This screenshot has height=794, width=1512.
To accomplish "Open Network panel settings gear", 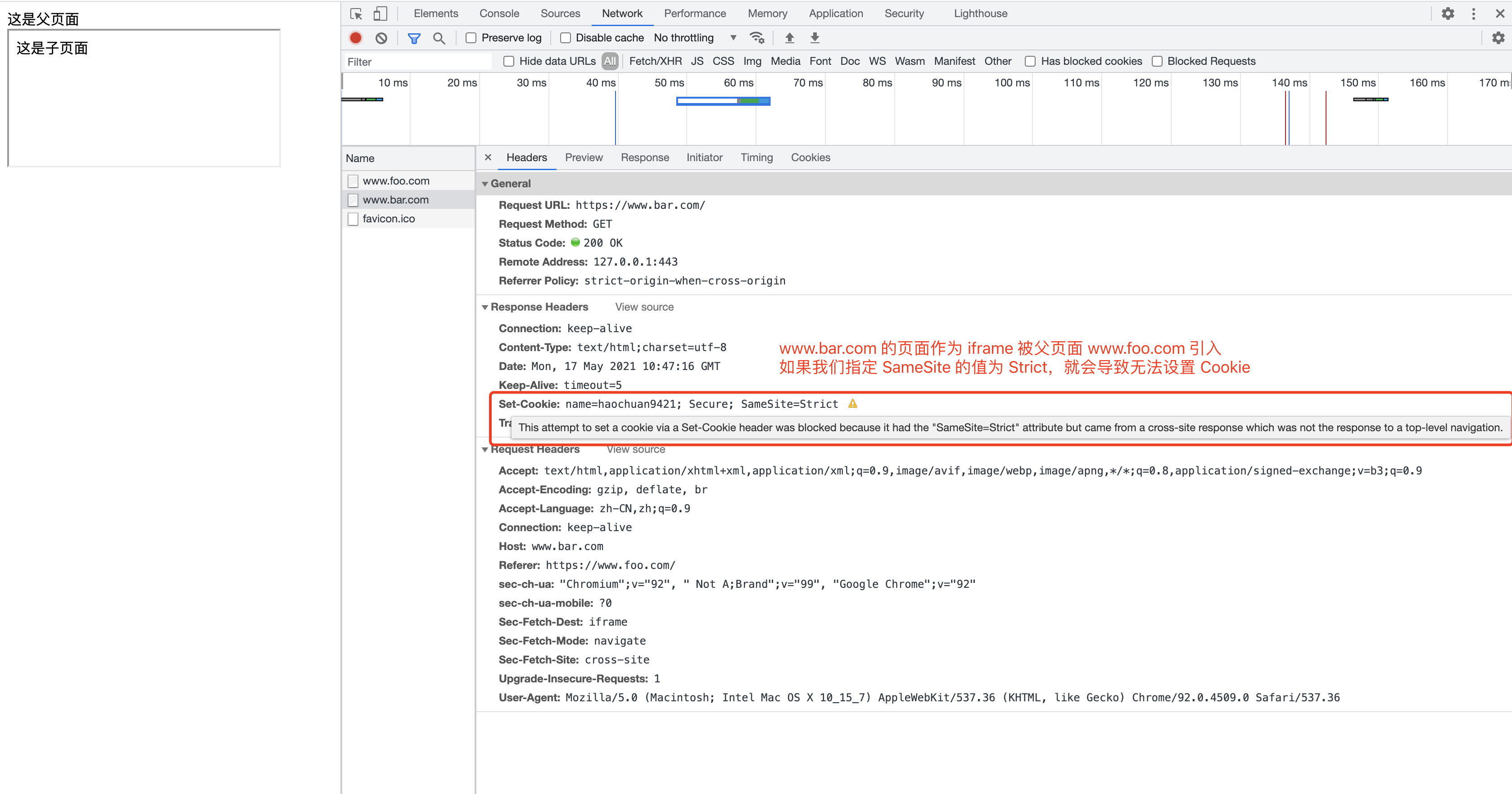I will pyautogui.click(x=1498, y=38).
